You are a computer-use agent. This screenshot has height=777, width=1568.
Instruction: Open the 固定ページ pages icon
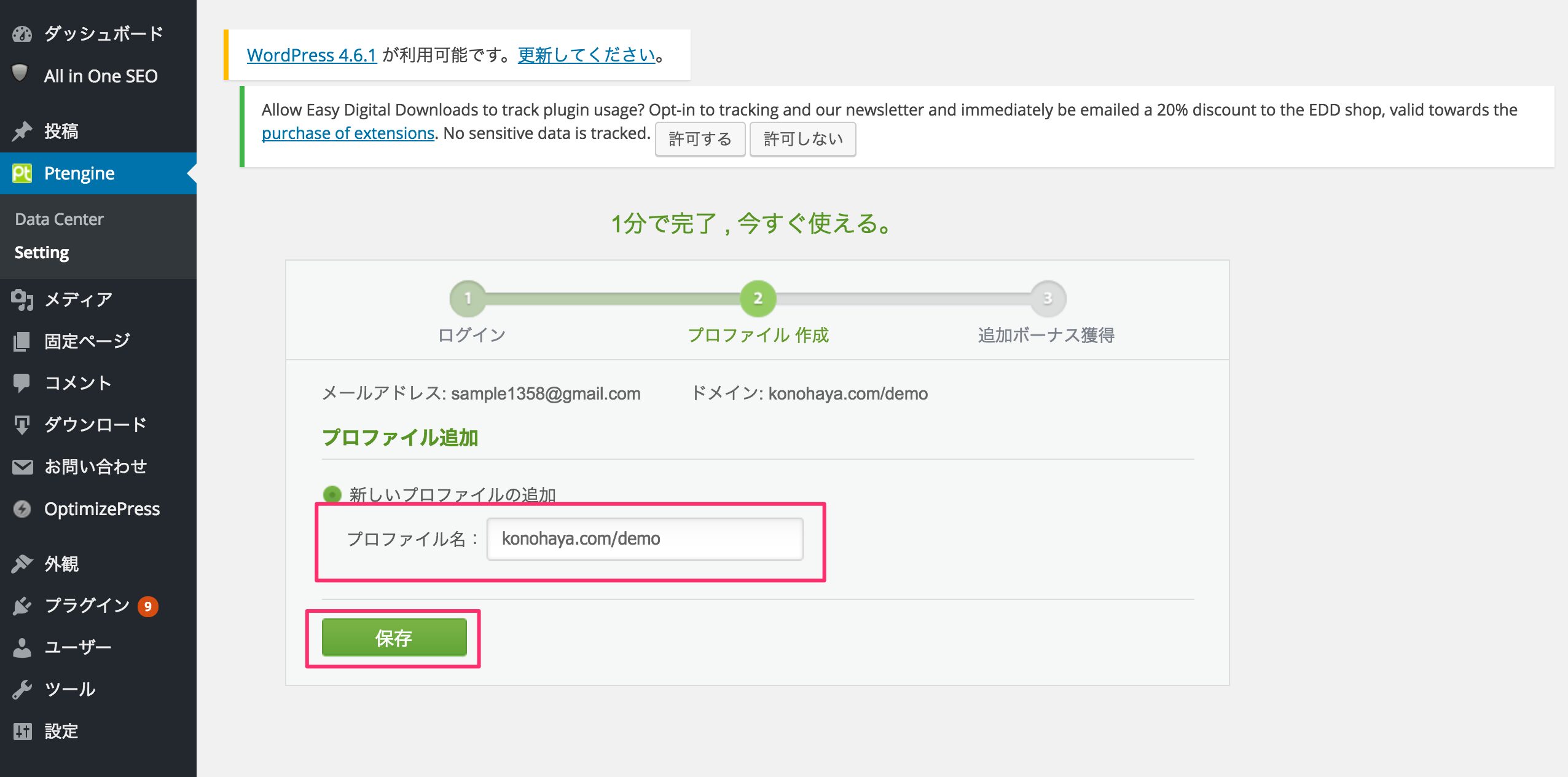[x=22, y=341]
